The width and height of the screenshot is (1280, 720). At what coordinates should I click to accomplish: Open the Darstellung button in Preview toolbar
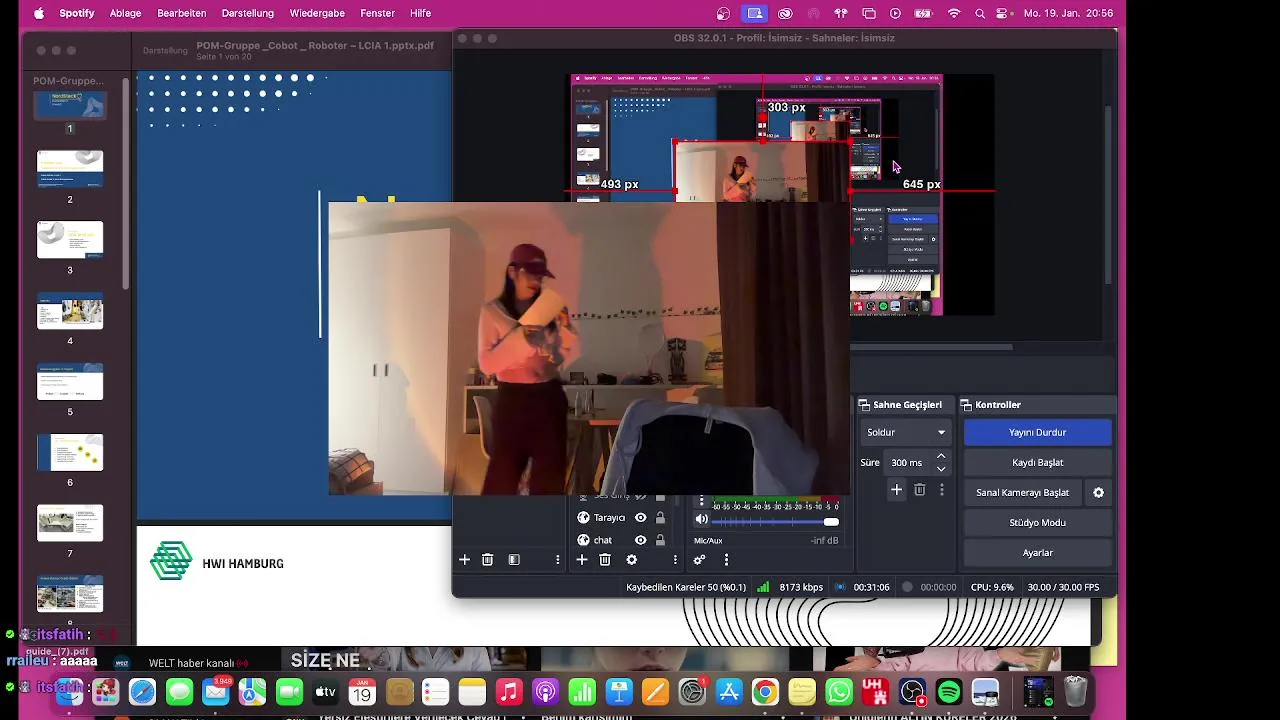165,50
